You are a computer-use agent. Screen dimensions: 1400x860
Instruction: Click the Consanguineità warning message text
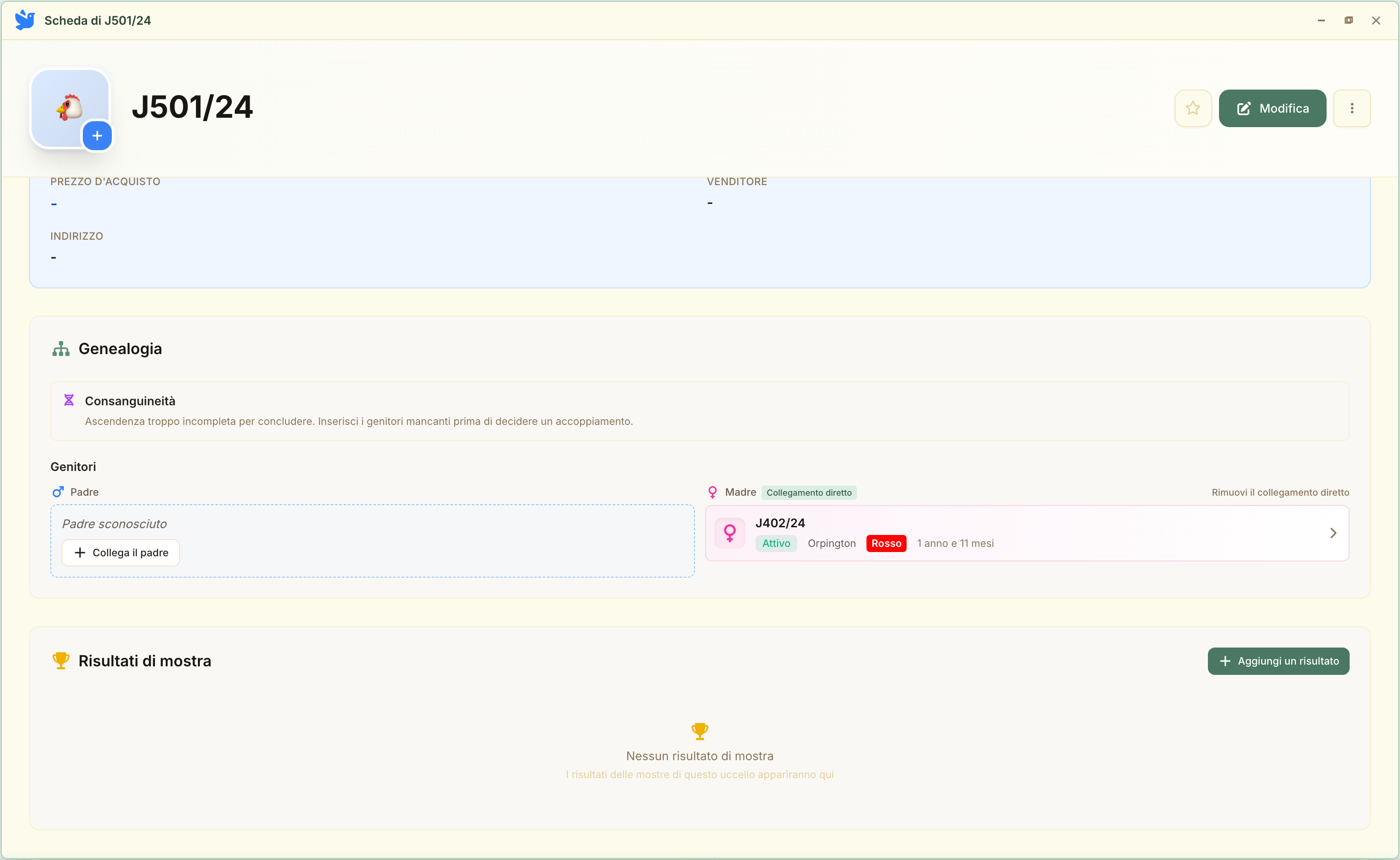pos(359,421)
